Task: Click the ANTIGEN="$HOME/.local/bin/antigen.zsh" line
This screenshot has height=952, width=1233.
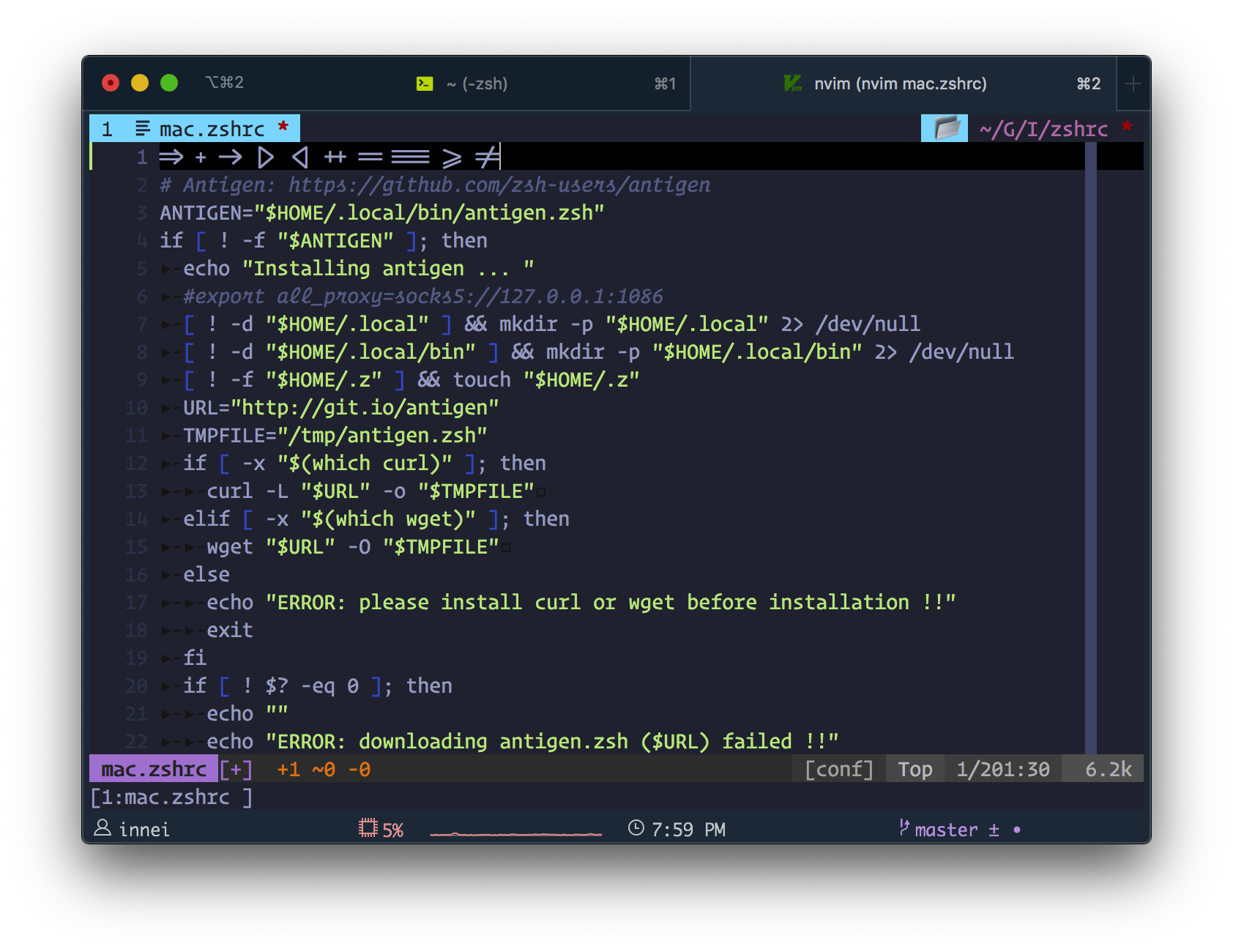Action: click(382, 213)
